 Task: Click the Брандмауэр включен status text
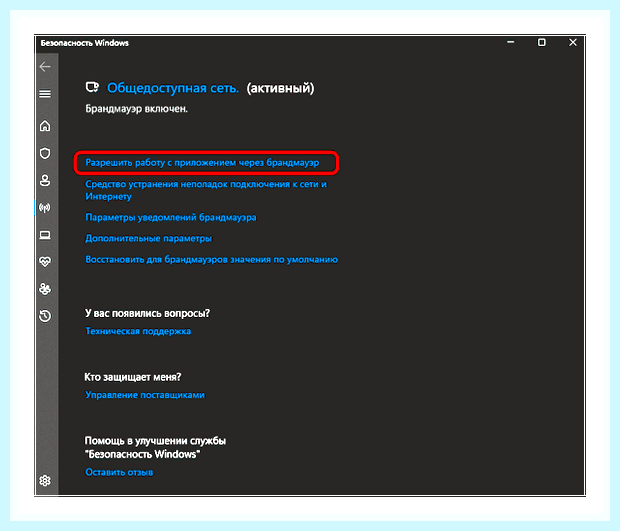(x=136, y=109)
